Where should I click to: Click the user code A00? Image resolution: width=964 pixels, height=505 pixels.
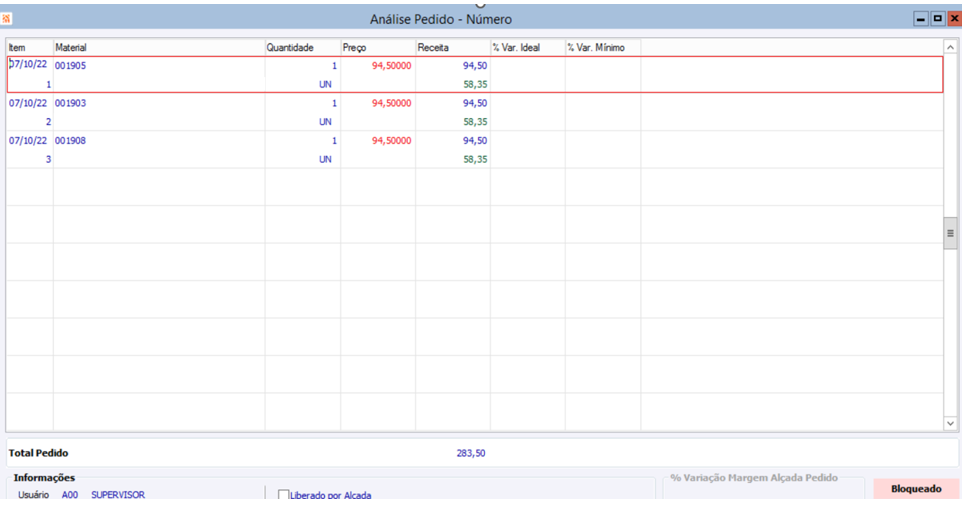pos(69,495)
